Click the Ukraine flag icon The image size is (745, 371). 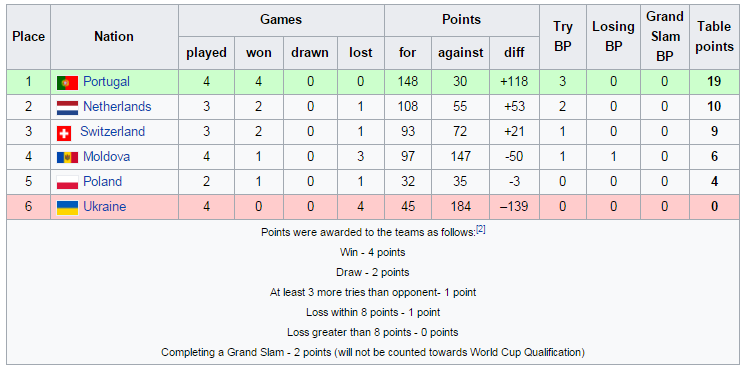click(67, 207)
